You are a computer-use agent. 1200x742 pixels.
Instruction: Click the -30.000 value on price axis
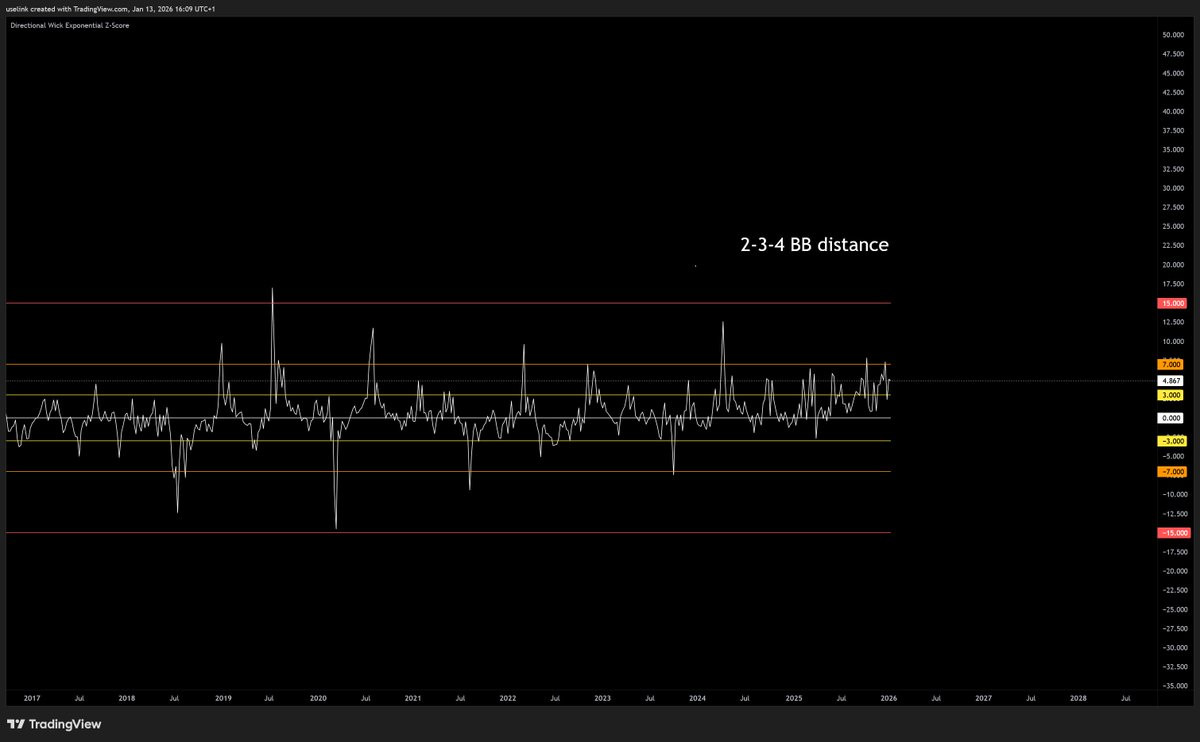click(1174, 647)
